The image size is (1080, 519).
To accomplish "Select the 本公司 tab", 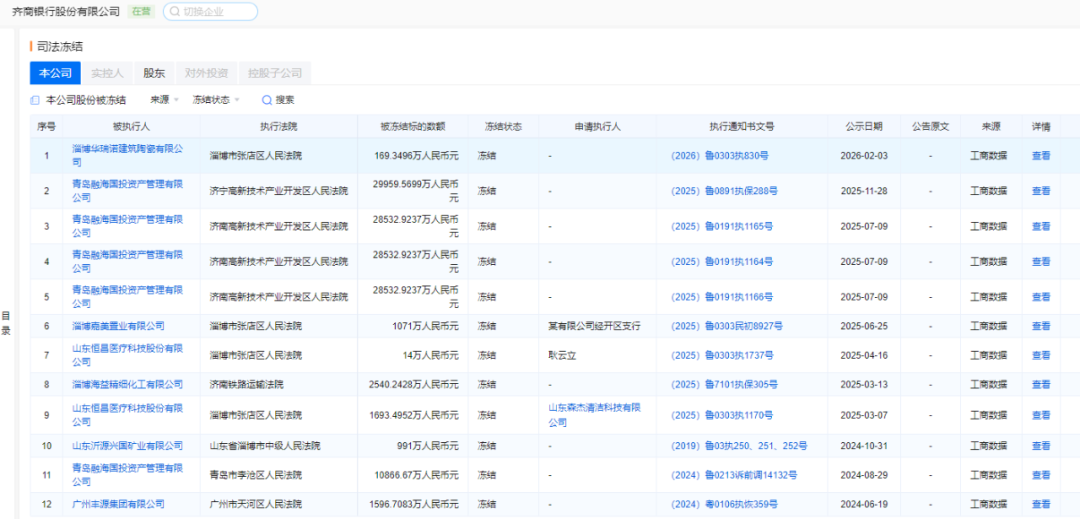I will 55,73.
